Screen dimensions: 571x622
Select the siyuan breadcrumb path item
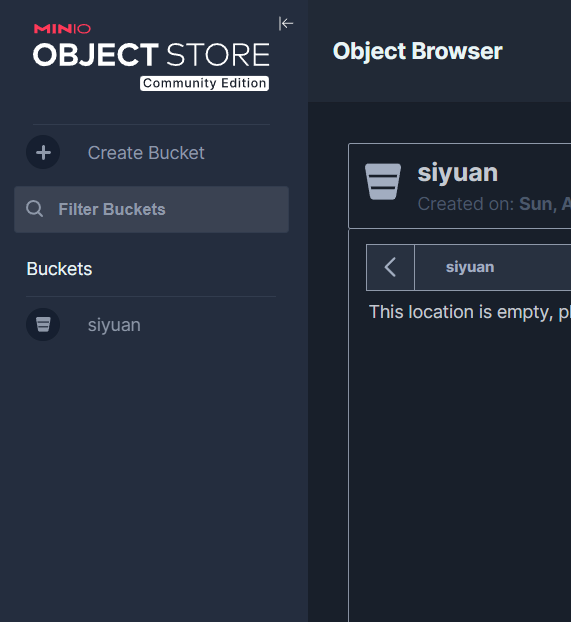pyautogui.click(x=470, y=267)
